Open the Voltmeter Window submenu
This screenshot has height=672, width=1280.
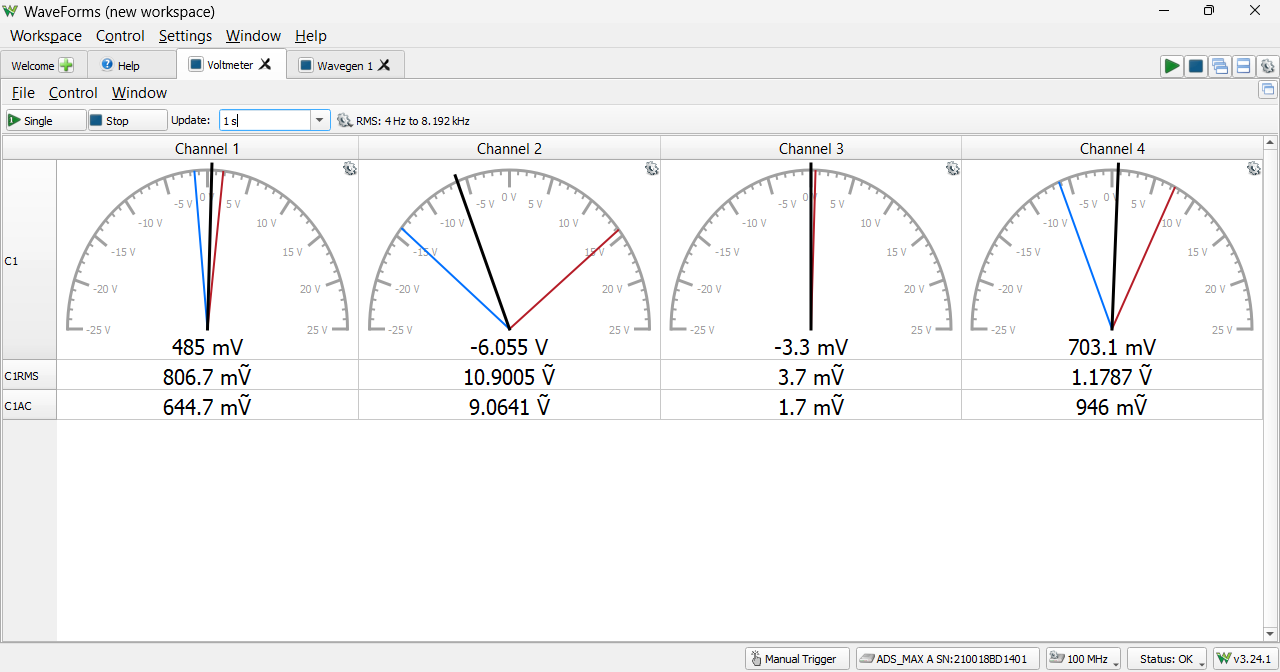[x=139, y=93]
